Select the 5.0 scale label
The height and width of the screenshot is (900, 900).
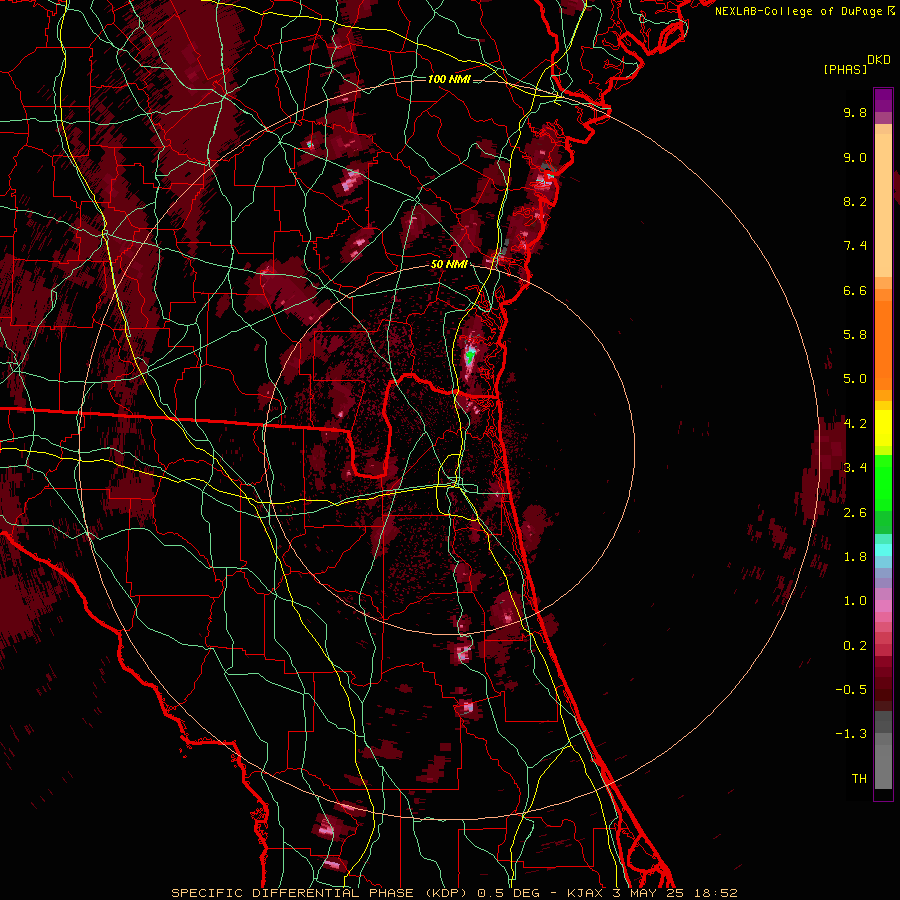[x=855, y=379]
